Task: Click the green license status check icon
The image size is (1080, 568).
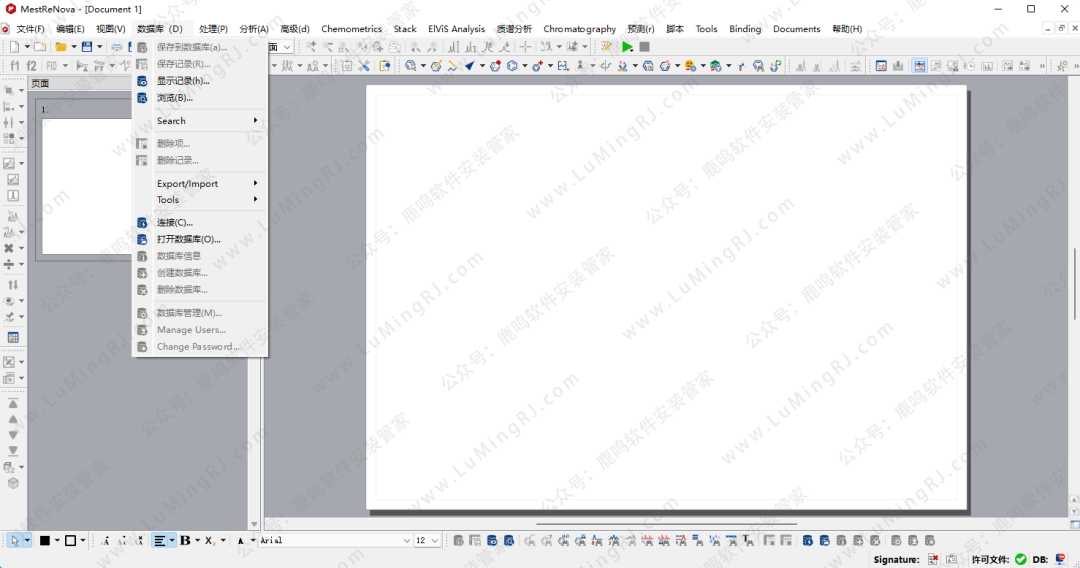Action: click(1021, 559)
